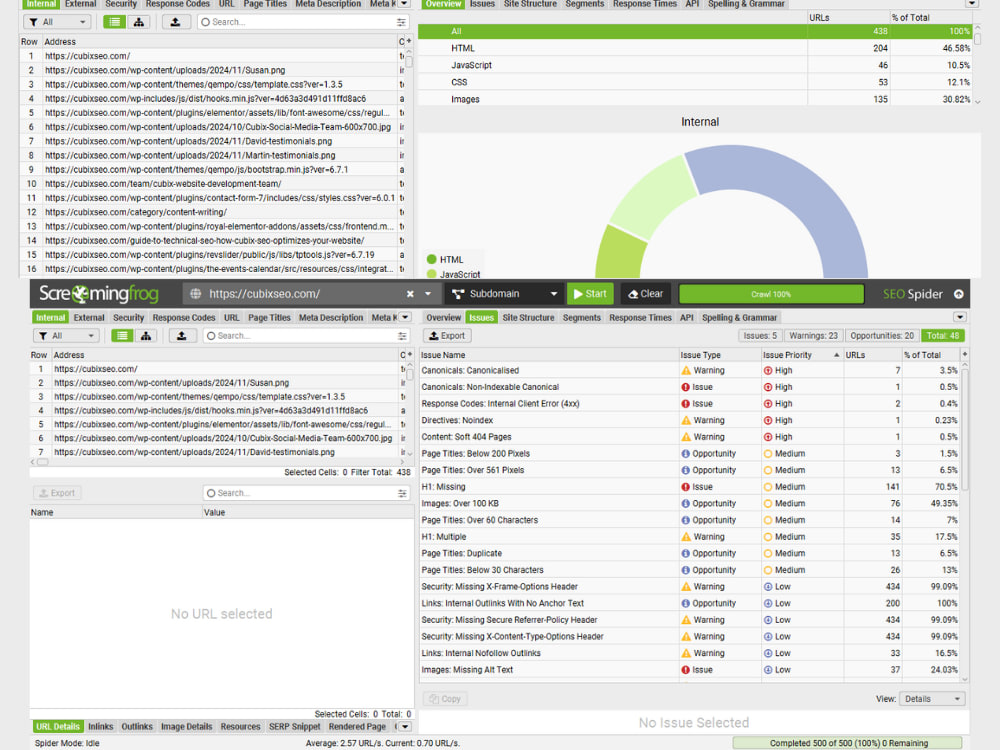The height and width of the screenshot is (750, 1000).
Task: Click the export upload icon in lower window's Internal toolbar
Action: 182,335
